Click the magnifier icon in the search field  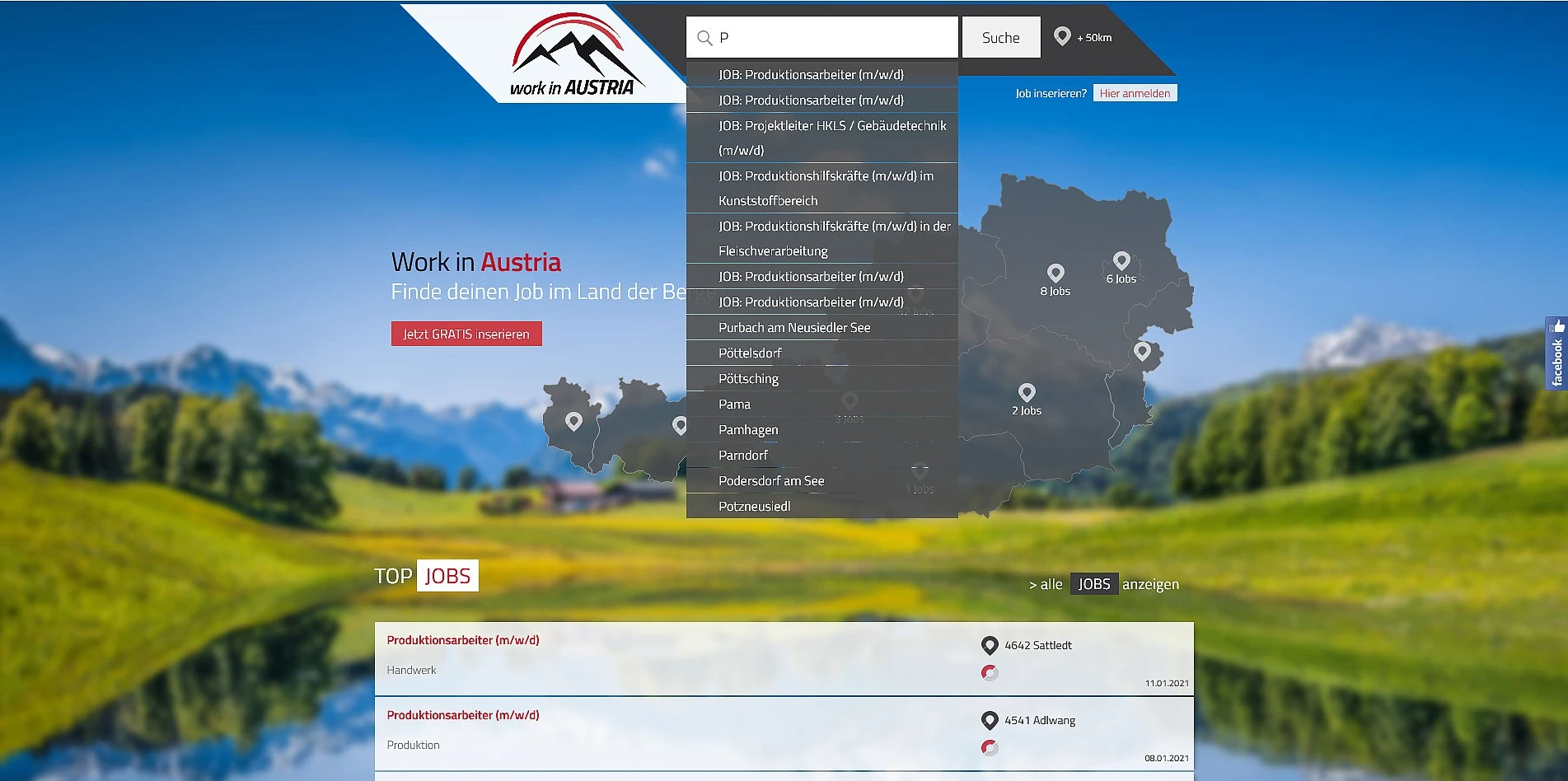coord(704,37)
